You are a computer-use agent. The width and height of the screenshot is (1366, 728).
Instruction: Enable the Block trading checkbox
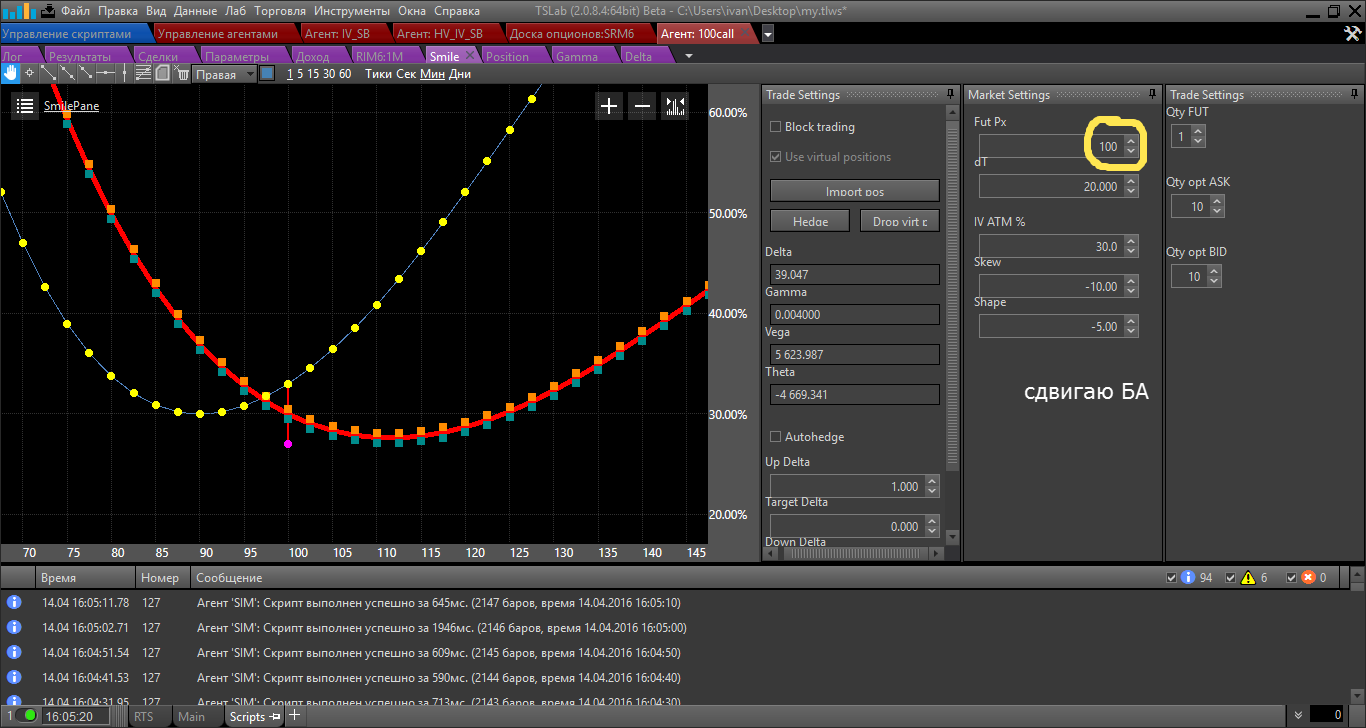coord(775,127)
